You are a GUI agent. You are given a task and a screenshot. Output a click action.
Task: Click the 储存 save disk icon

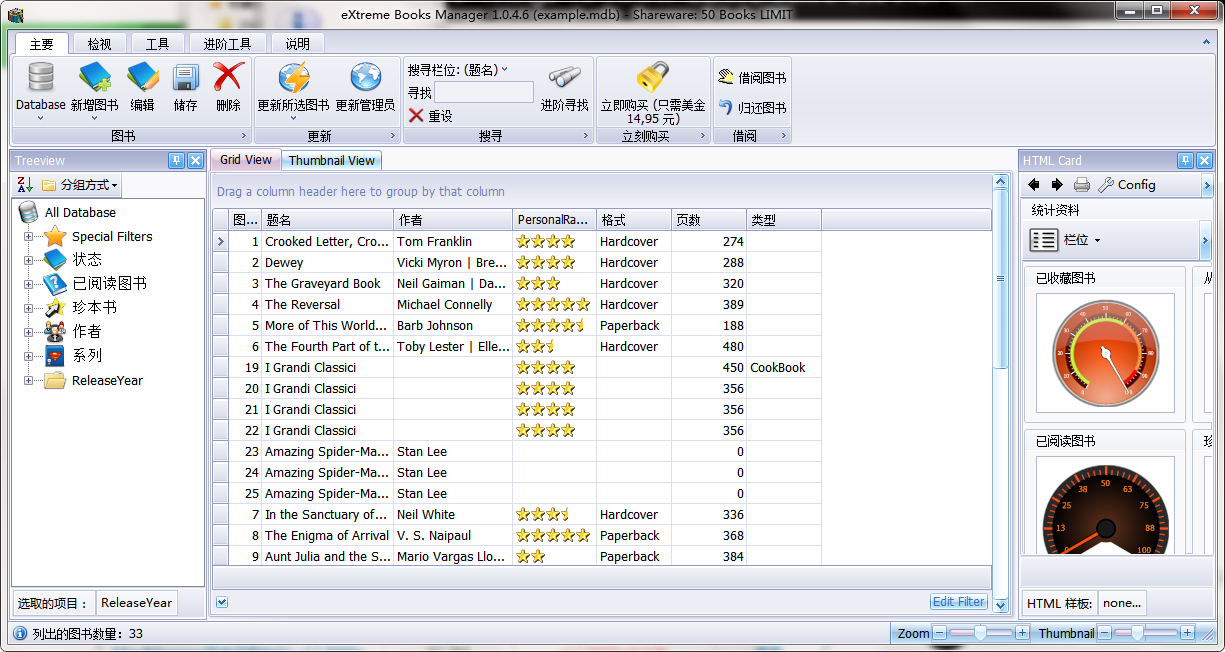pos(186,78)
